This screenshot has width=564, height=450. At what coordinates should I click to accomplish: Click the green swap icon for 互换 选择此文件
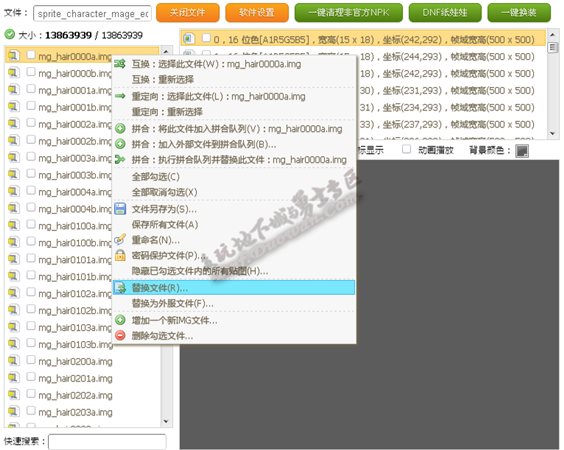[x=120, y=64]
